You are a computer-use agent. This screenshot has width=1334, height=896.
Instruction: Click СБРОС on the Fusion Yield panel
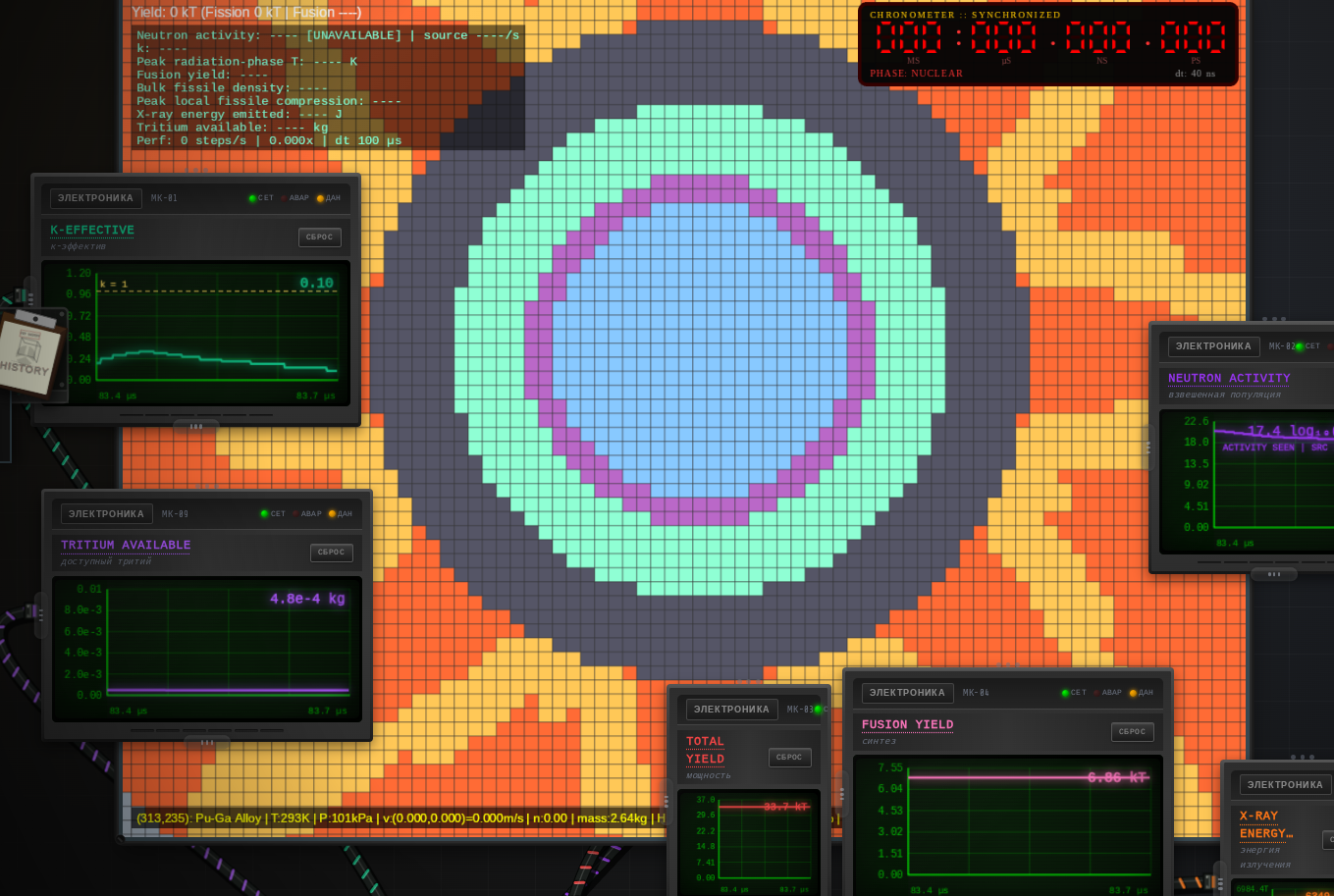(1133, 732)
